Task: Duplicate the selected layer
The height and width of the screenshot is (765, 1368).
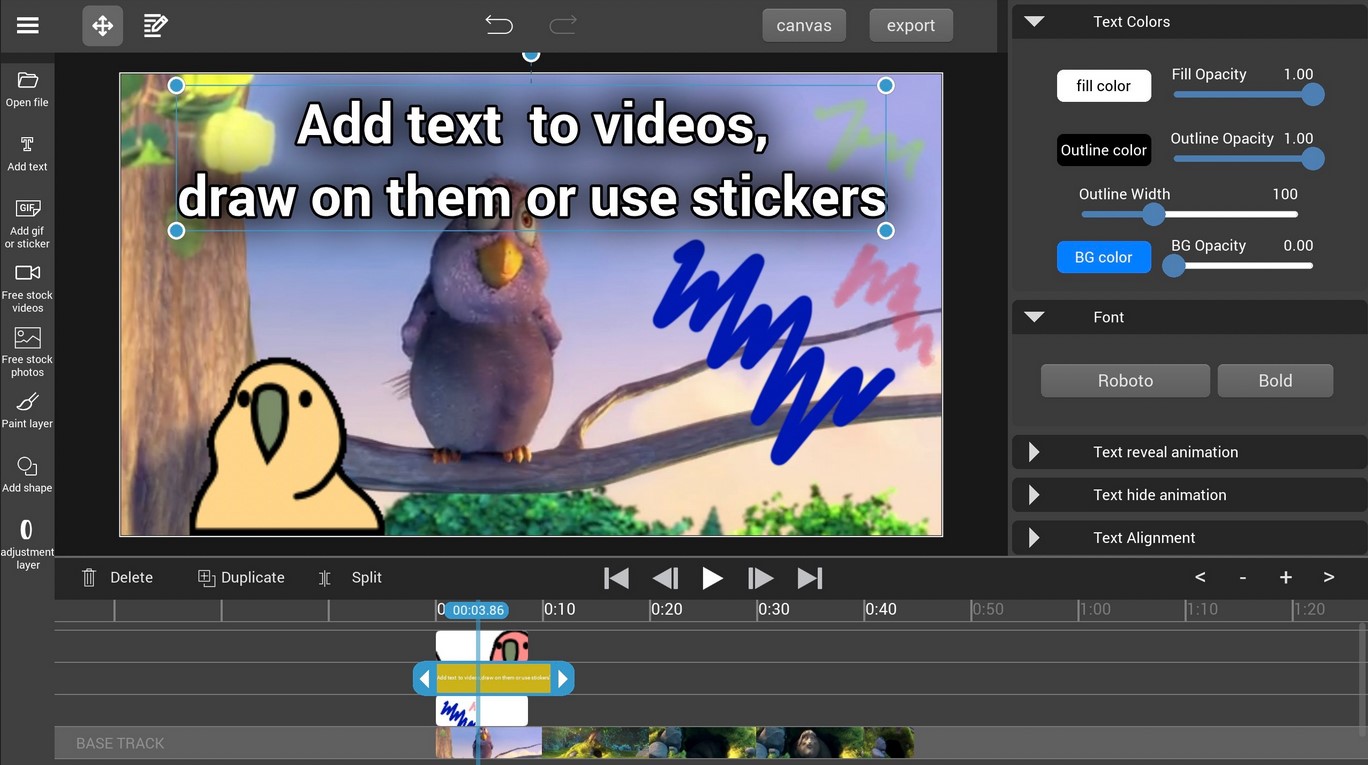Action: [x=241, y=577]
